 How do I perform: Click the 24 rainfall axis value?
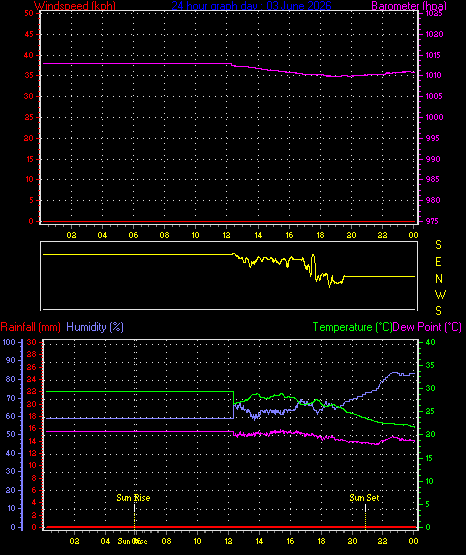pos(32,379)
